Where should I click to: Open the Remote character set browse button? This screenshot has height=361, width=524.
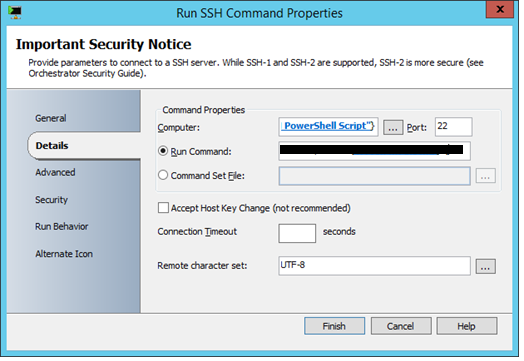click(x=486, y=266)
